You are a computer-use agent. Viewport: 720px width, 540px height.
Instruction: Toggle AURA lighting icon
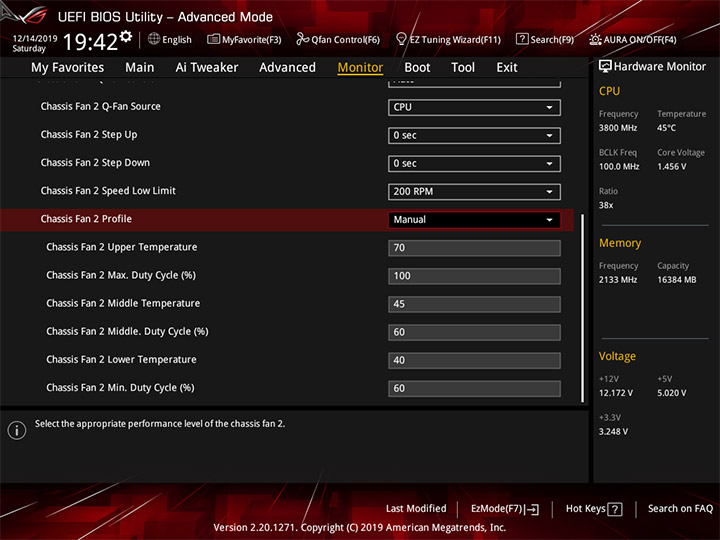[595, 39]
